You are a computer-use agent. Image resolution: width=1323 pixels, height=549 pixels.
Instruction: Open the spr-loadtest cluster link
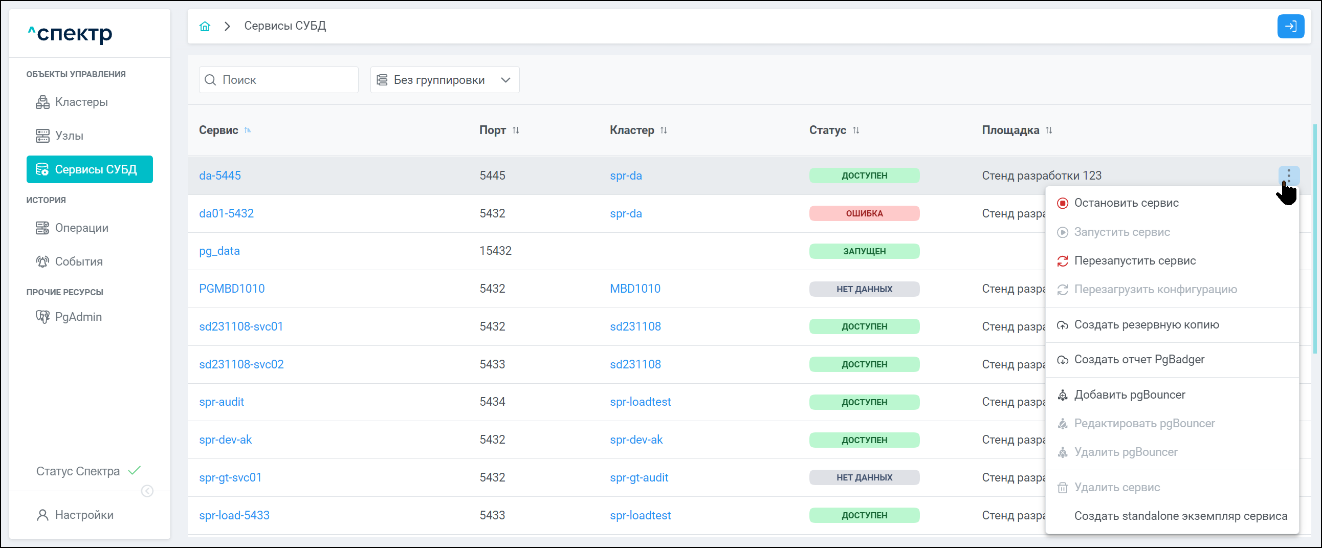(640, 402)
